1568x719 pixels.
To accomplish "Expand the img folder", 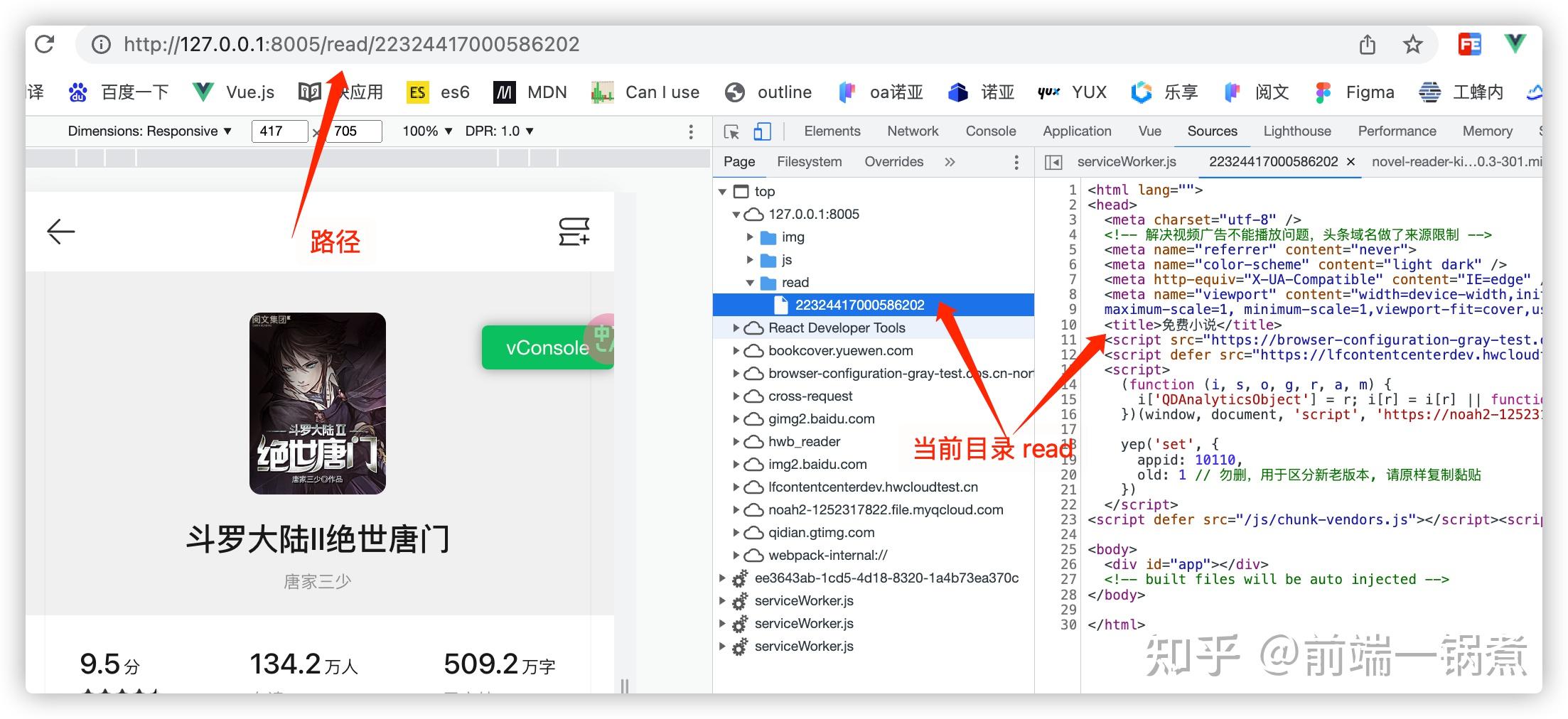I will click(x=750, y=237).
